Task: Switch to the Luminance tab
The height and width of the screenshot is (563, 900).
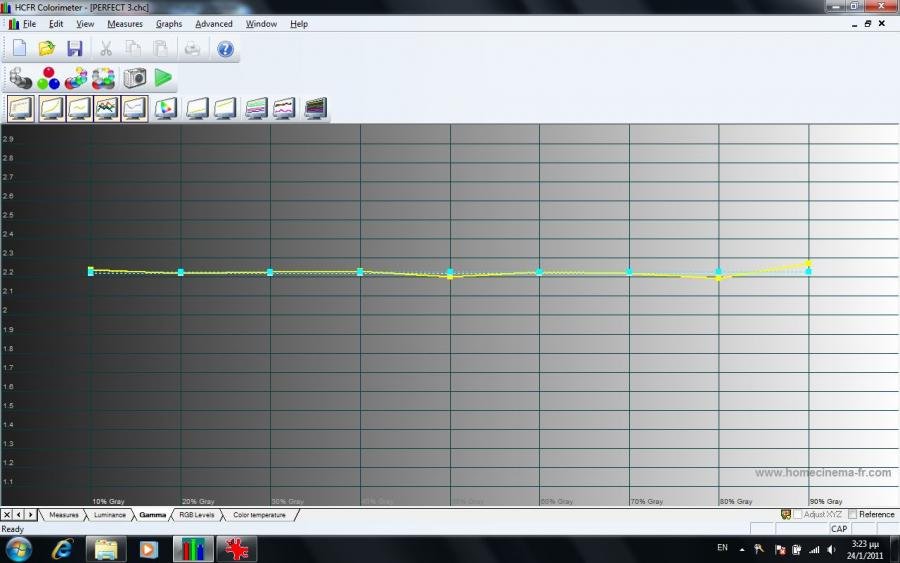Action: pyautogui.click(x=110, y=515)
